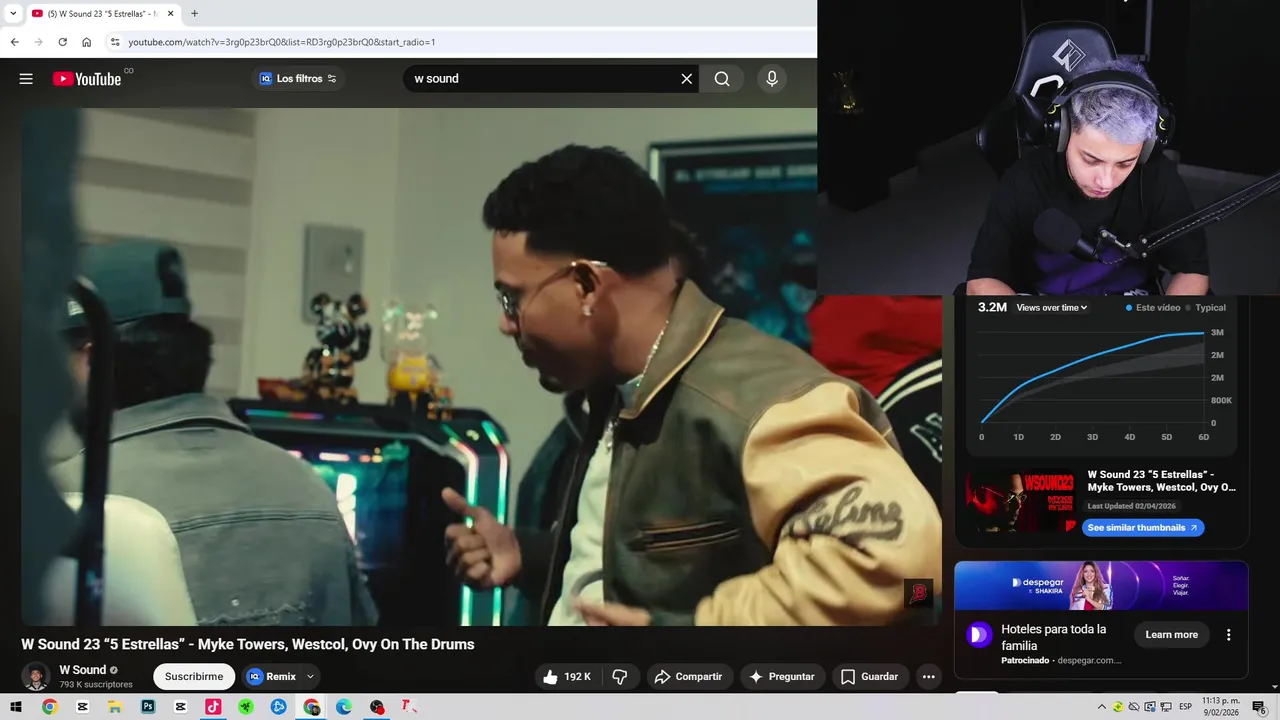Show hidden system tray icons
Image resolution: width=1280 pixels, height=720 pixels.
[1102, 707]
